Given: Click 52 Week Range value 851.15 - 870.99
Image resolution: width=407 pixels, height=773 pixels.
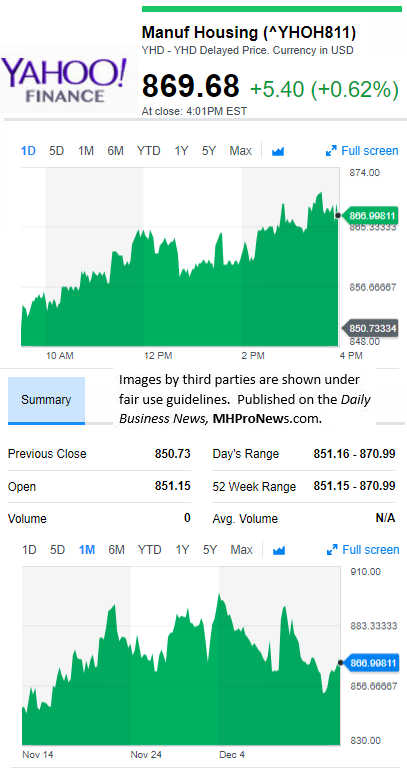Looking at the screenshot, I should pos(354,486).
